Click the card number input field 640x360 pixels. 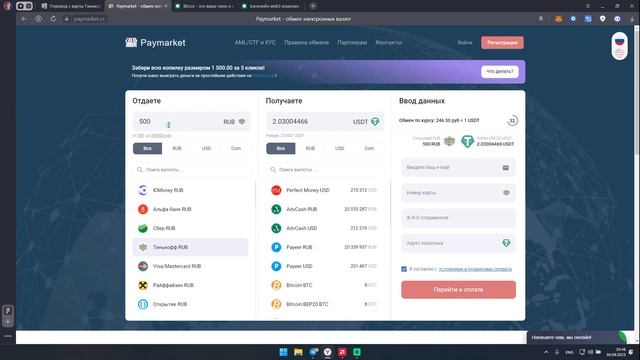(458, 193)
